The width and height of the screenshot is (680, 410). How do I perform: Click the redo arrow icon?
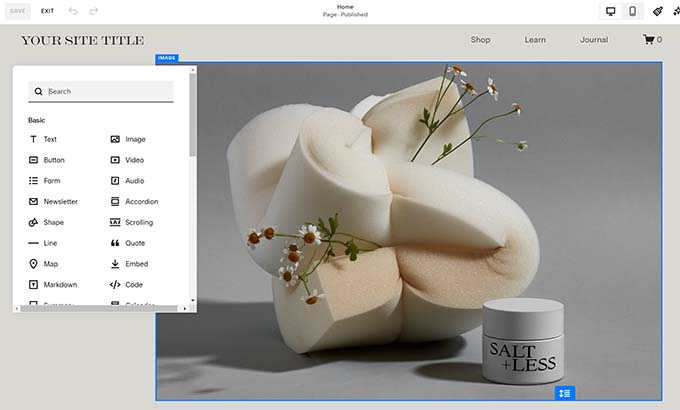94,11
